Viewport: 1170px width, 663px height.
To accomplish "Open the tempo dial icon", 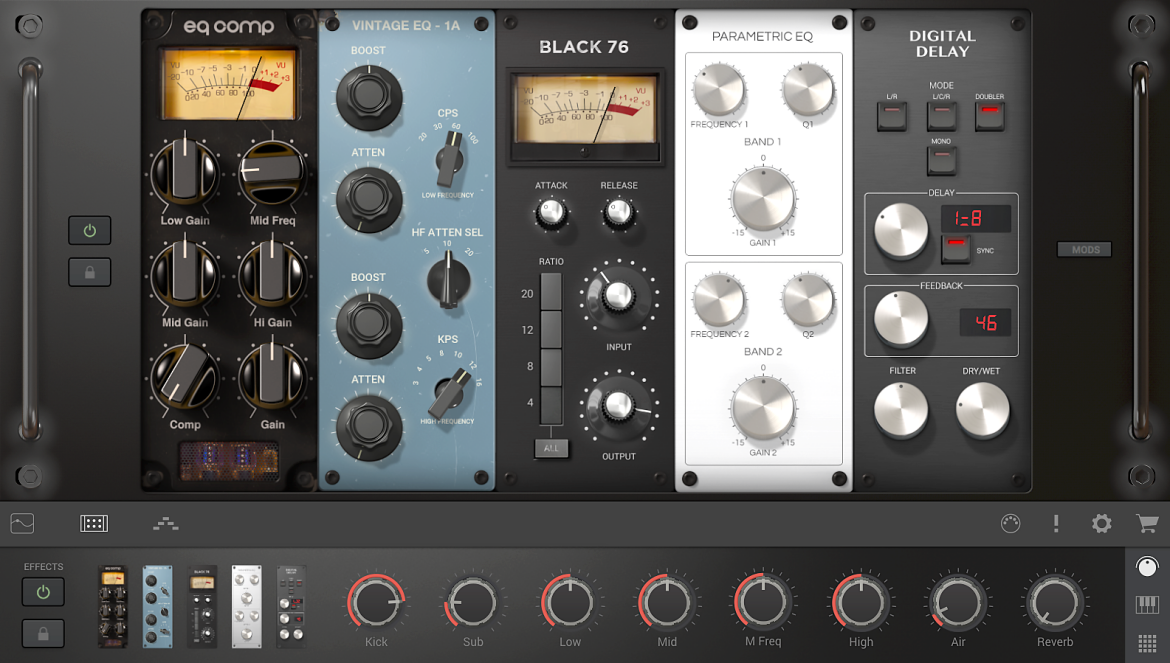I will pyautogui.click(x=1010, y=524).
